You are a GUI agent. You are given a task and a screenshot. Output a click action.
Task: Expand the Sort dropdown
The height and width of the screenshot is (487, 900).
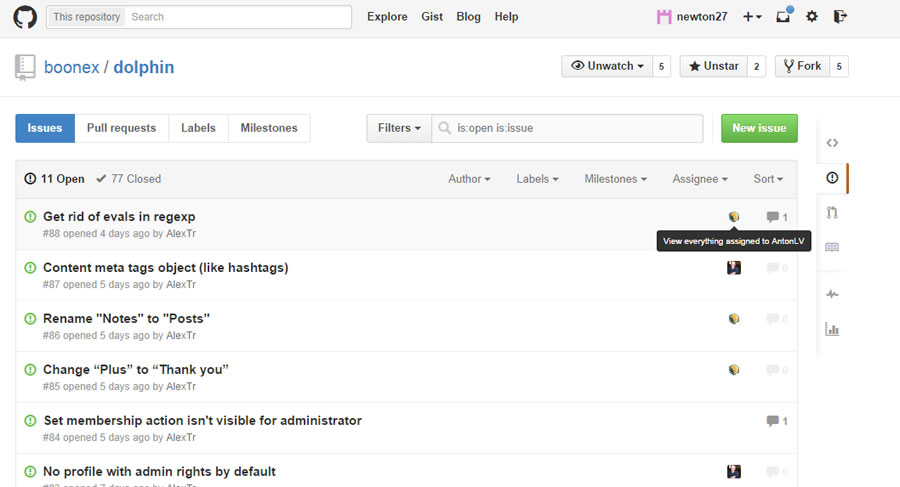coord(768,179)
